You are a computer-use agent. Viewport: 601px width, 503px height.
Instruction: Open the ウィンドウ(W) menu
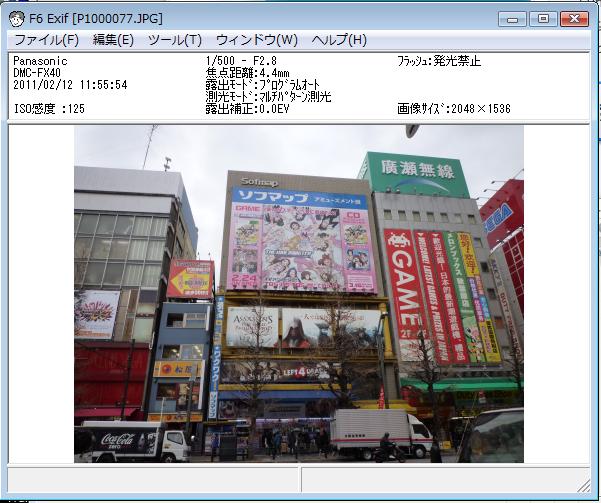point(257,40)
